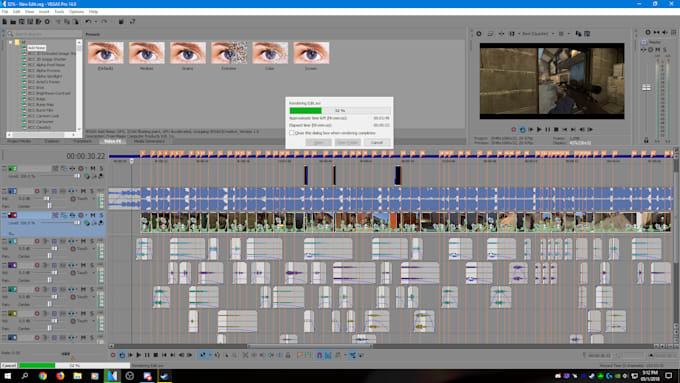Image resolution: width=680 pixels, height=383 pixels.
Task: Open the Insert menu
Action: (44, 12)
